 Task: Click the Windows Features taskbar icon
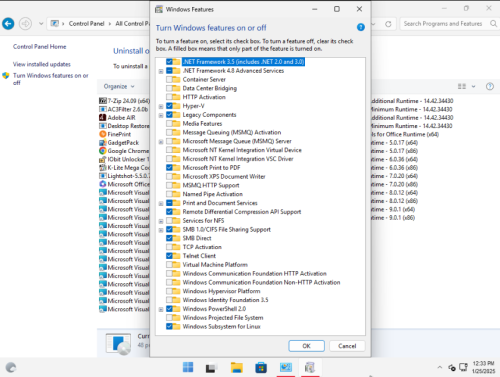coord(310,367)
